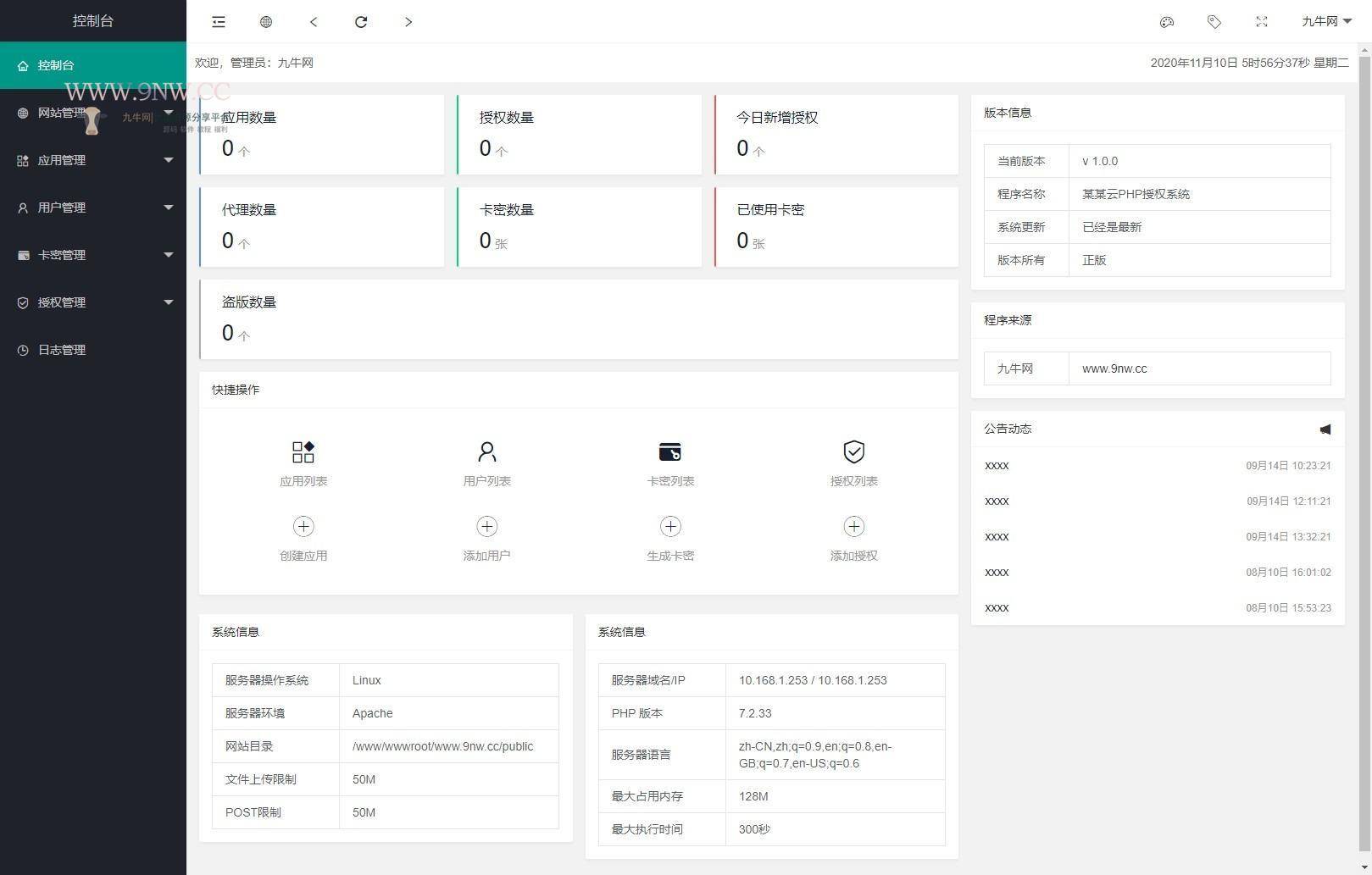Click the plus icon for 生成卡密

click(x=670, y=526)
